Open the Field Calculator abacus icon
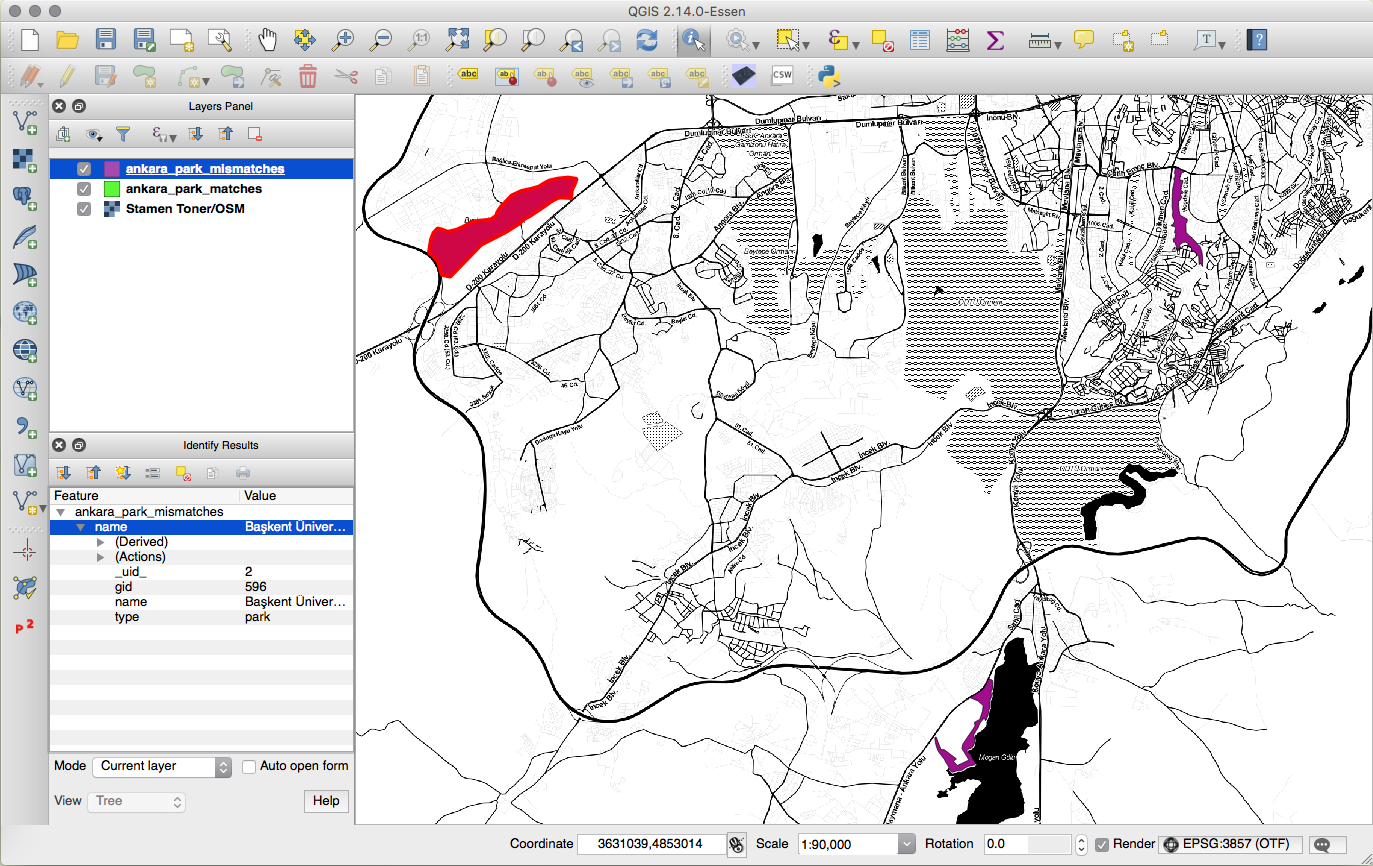 point(957,40)
